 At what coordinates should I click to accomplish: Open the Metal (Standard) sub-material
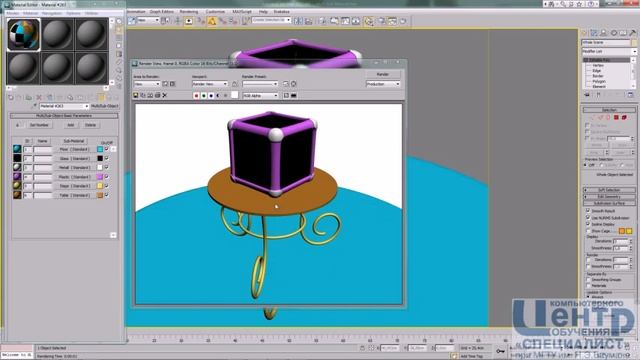[74, 167]
